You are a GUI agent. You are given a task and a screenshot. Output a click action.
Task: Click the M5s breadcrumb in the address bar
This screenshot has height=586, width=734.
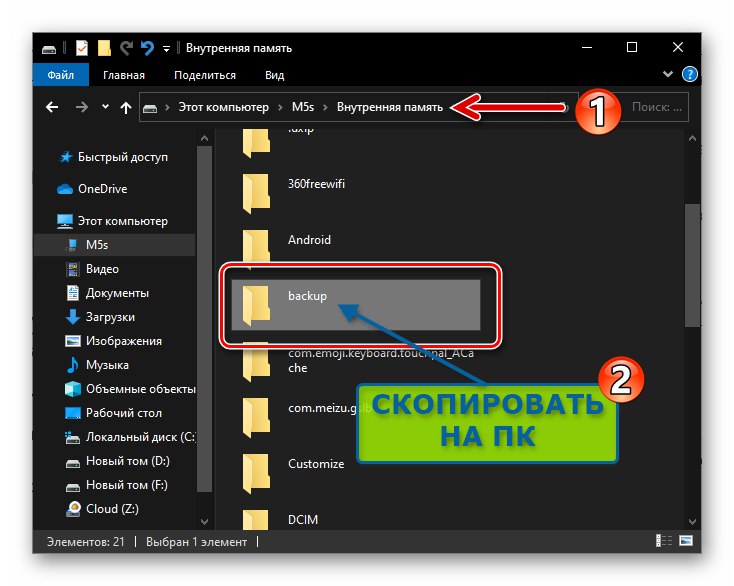[x=303, y=107]
